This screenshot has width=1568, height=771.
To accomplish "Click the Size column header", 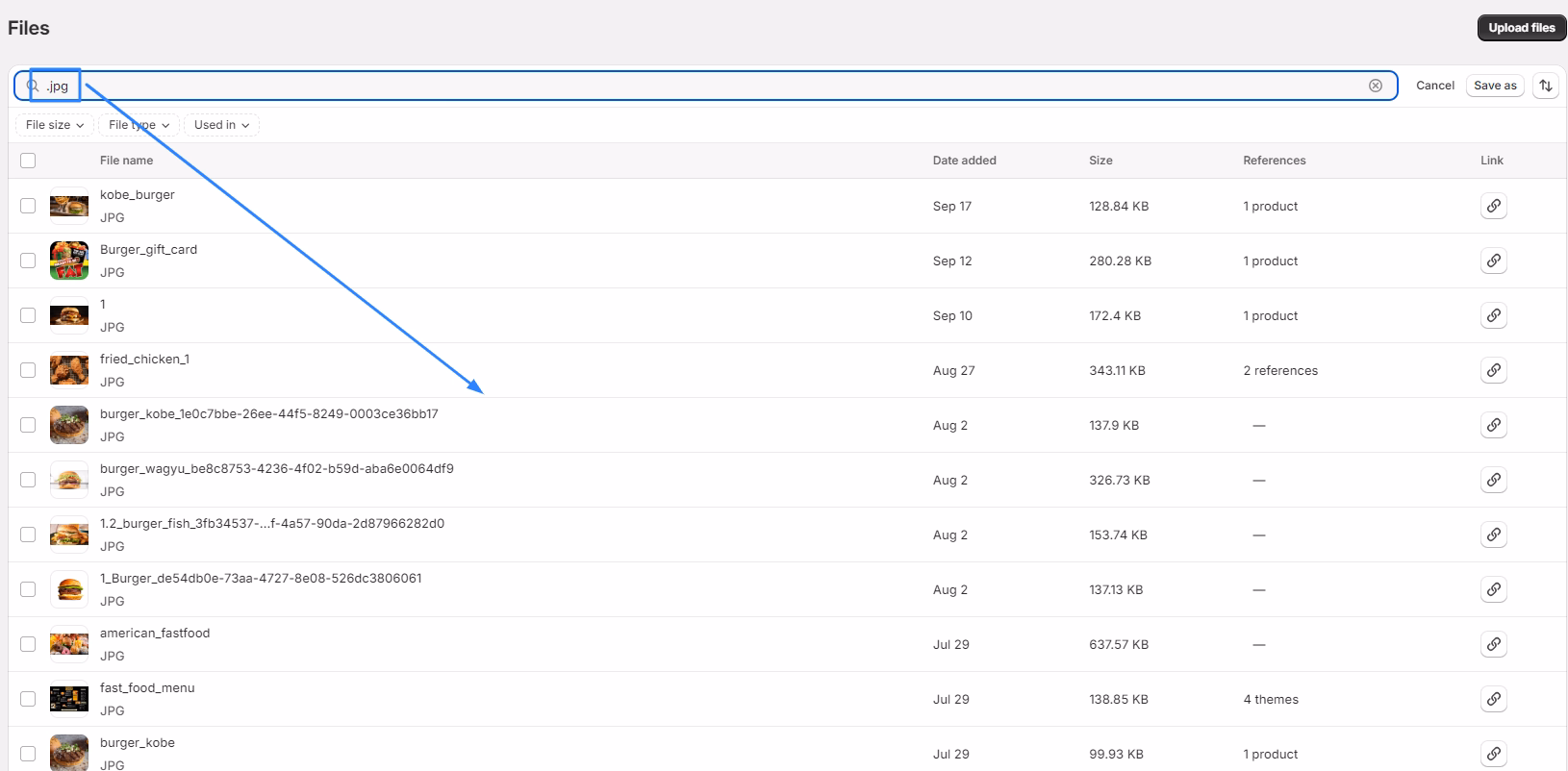I will click(x=1100, y=161).
